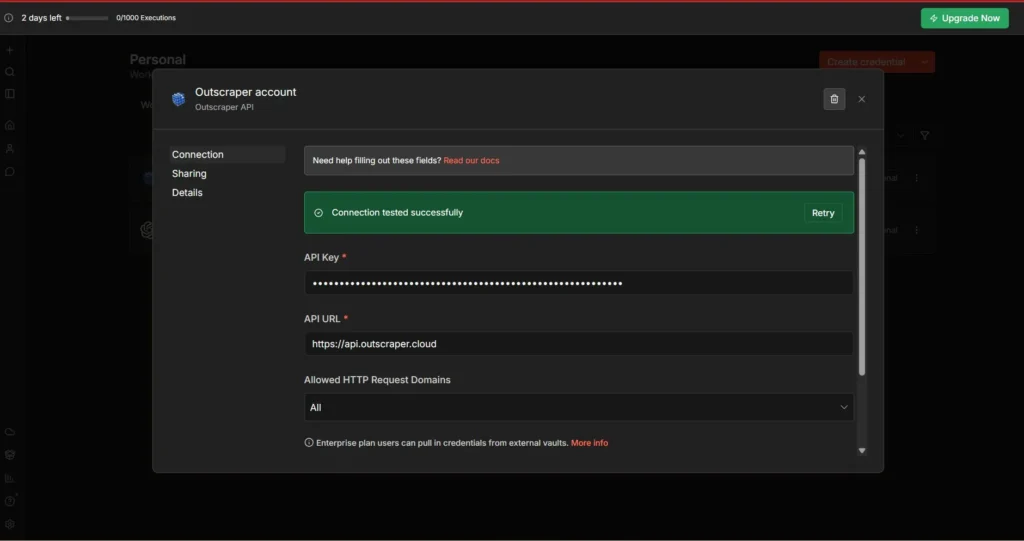Screen dimensions: 1024x541
Task: Click the trial info icon in top bar
Action: pos(8,18)
